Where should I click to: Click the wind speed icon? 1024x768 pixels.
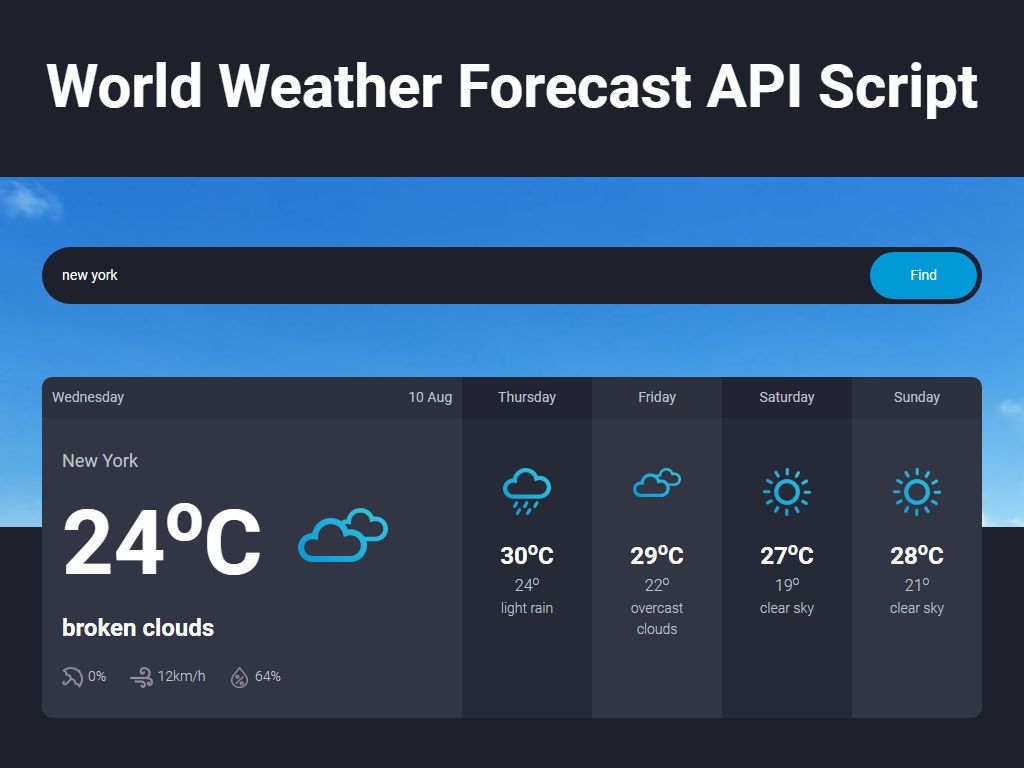(x=141, y=677)
